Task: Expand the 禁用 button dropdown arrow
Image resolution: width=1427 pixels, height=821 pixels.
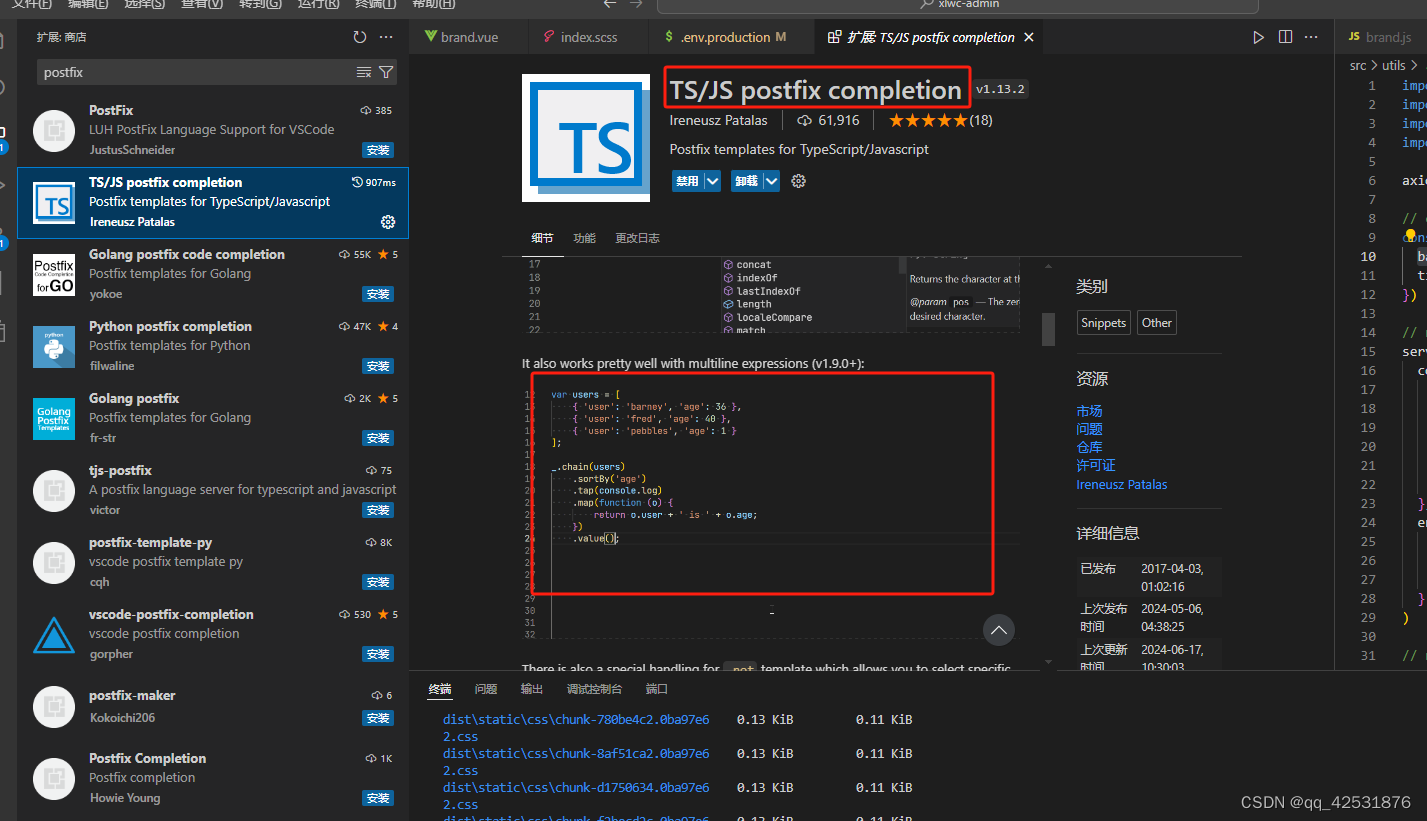Action: [711, 181]
